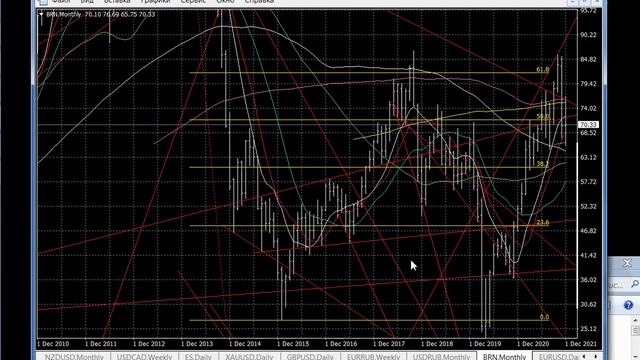
Task: Open the Окно menu
Action: [x=225, y=2]
